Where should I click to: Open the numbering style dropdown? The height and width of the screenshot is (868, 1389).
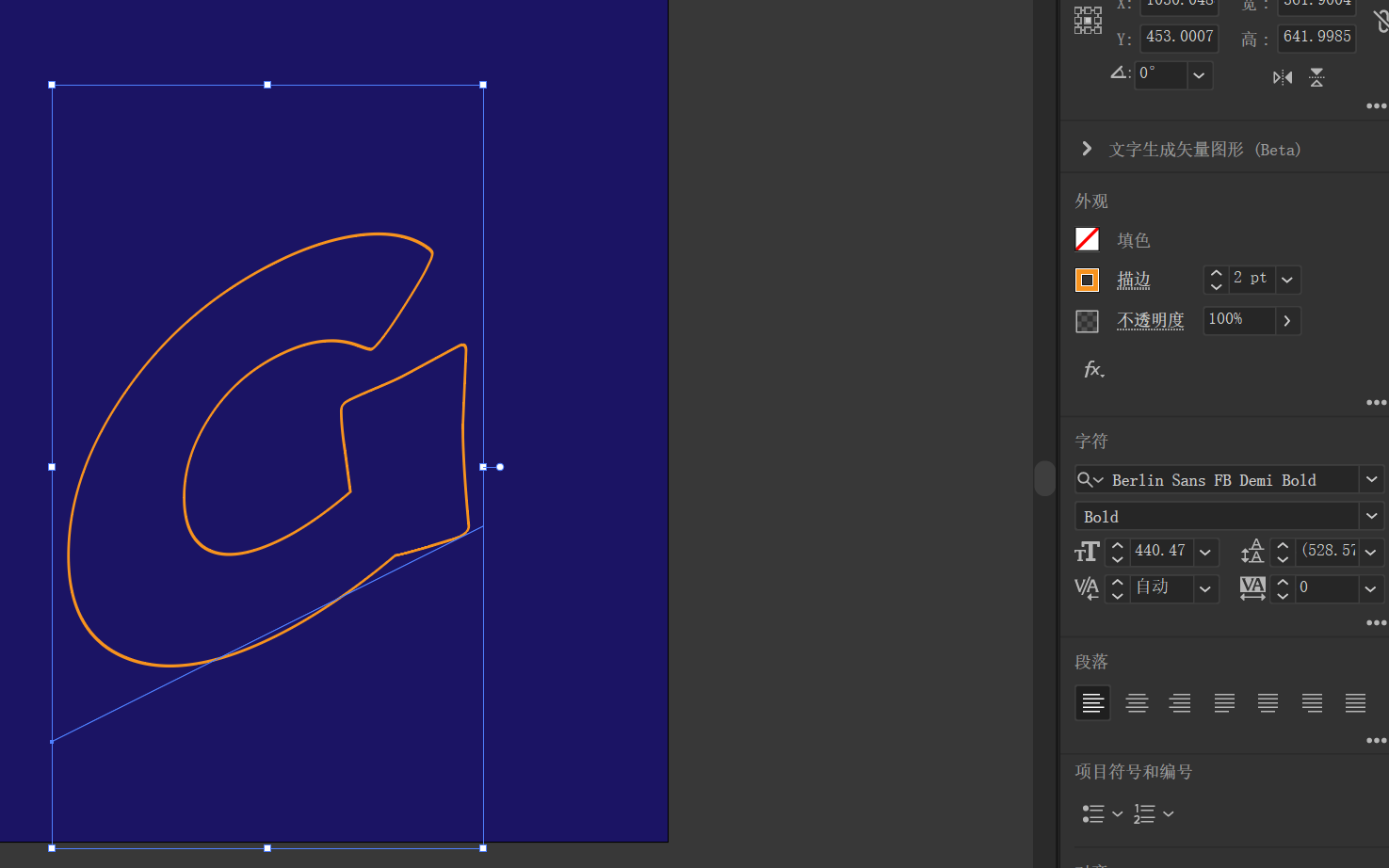tap(1169, 814)
